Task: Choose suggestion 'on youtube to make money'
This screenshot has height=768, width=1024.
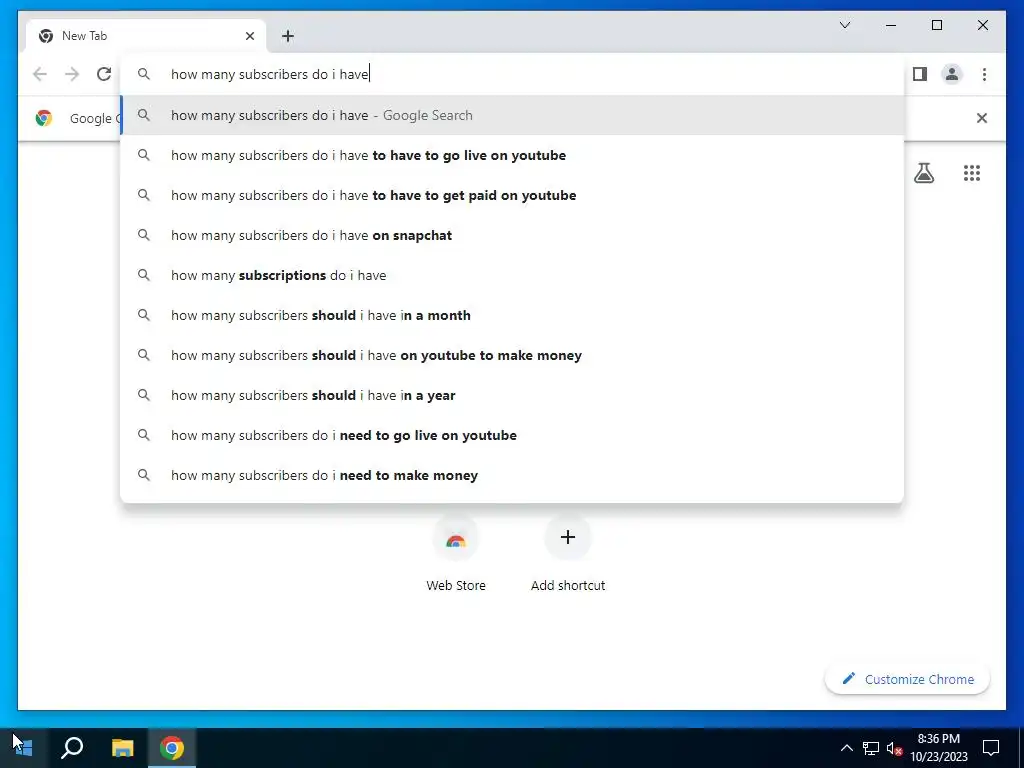Action: click(512, 355)
